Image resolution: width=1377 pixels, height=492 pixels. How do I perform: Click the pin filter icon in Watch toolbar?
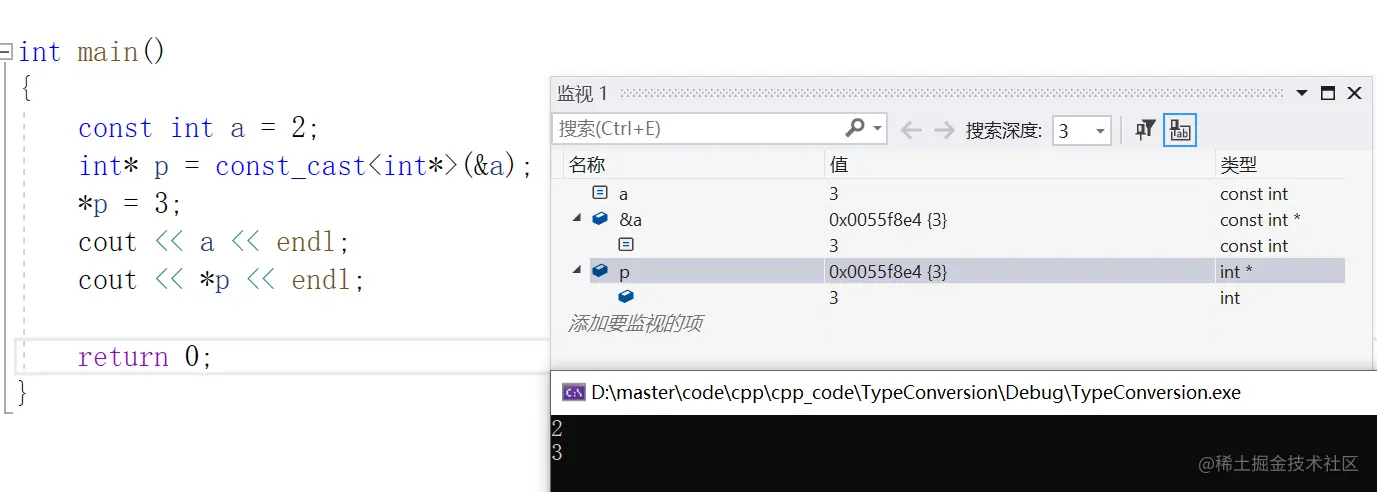click(x=1146, y=130)
